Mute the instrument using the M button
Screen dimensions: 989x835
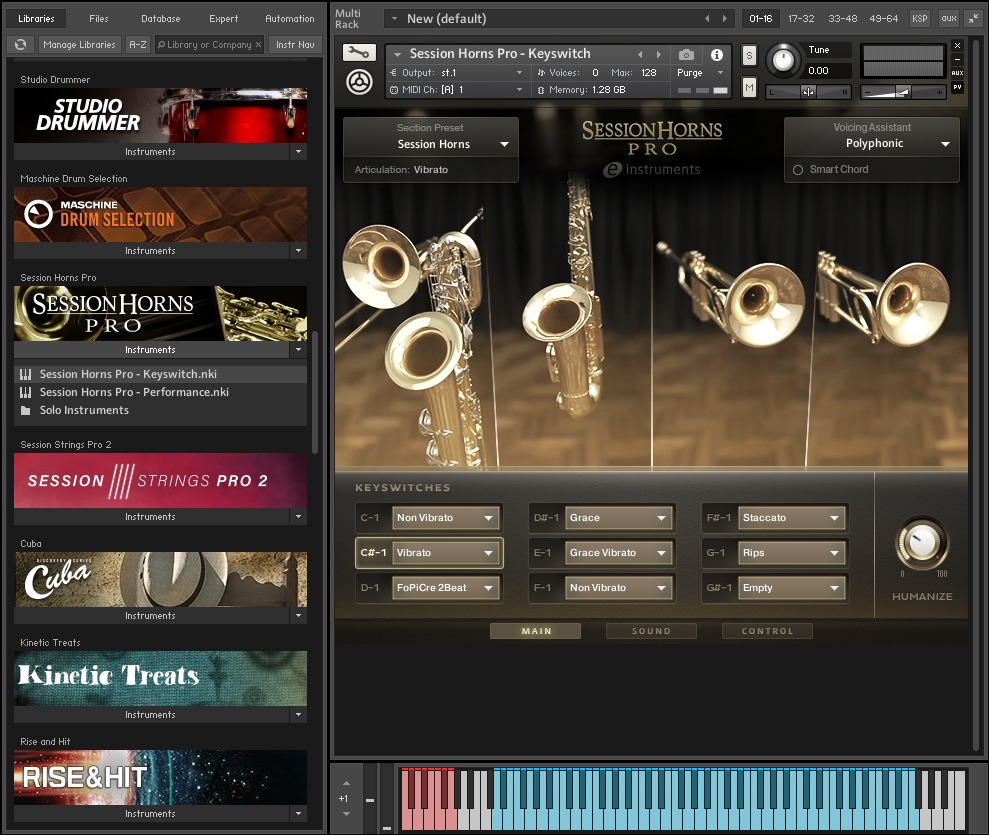tap(747, 89)
